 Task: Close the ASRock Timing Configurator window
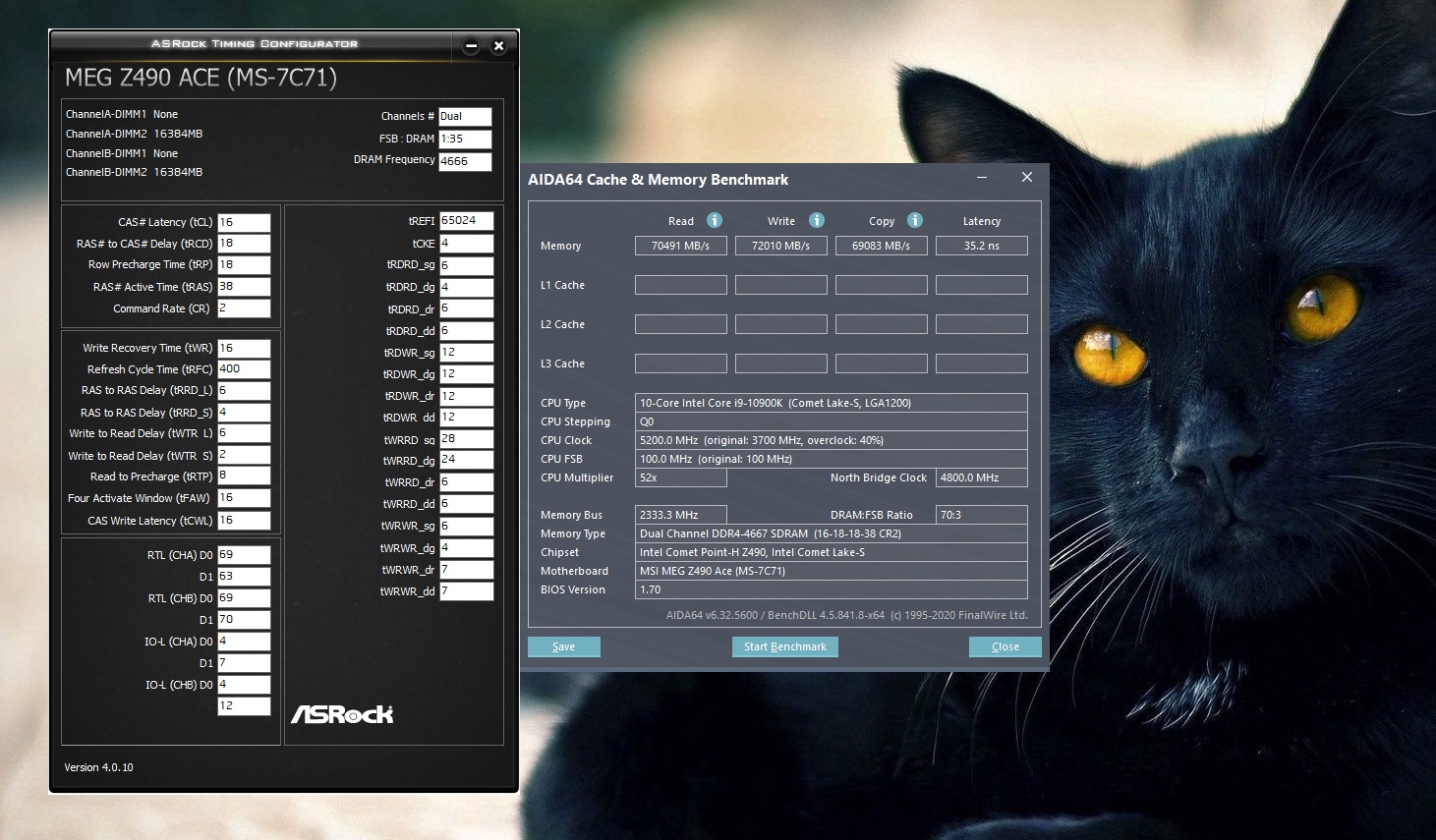[x=498, y=45]
